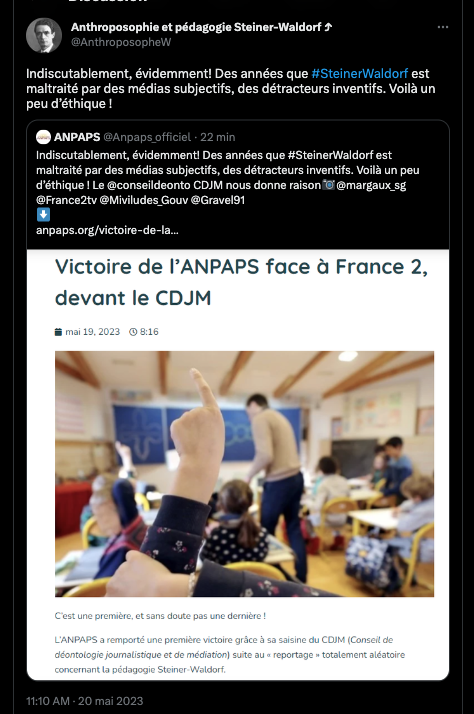Click the mai 19, 2023 article date
The image size is (474, 714).
pos(92,332)
